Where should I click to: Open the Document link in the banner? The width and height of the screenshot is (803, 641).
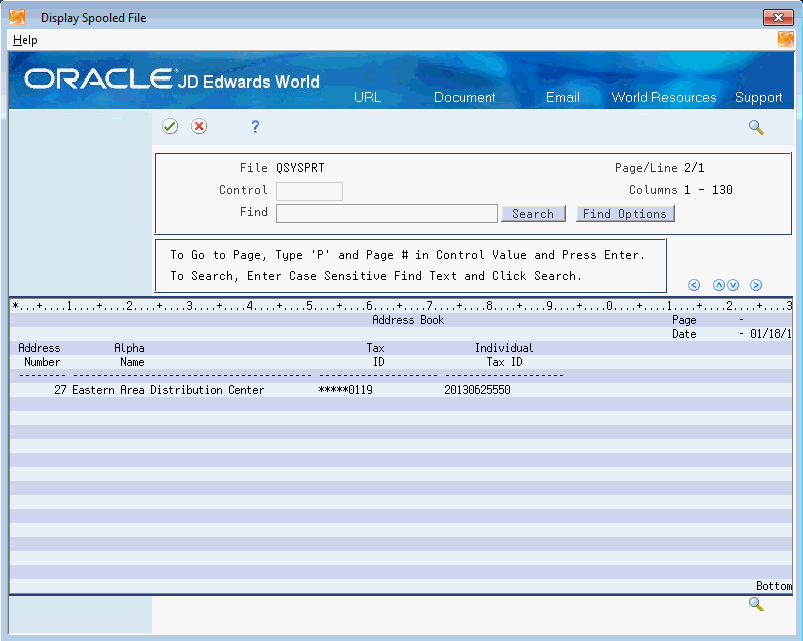464,97
